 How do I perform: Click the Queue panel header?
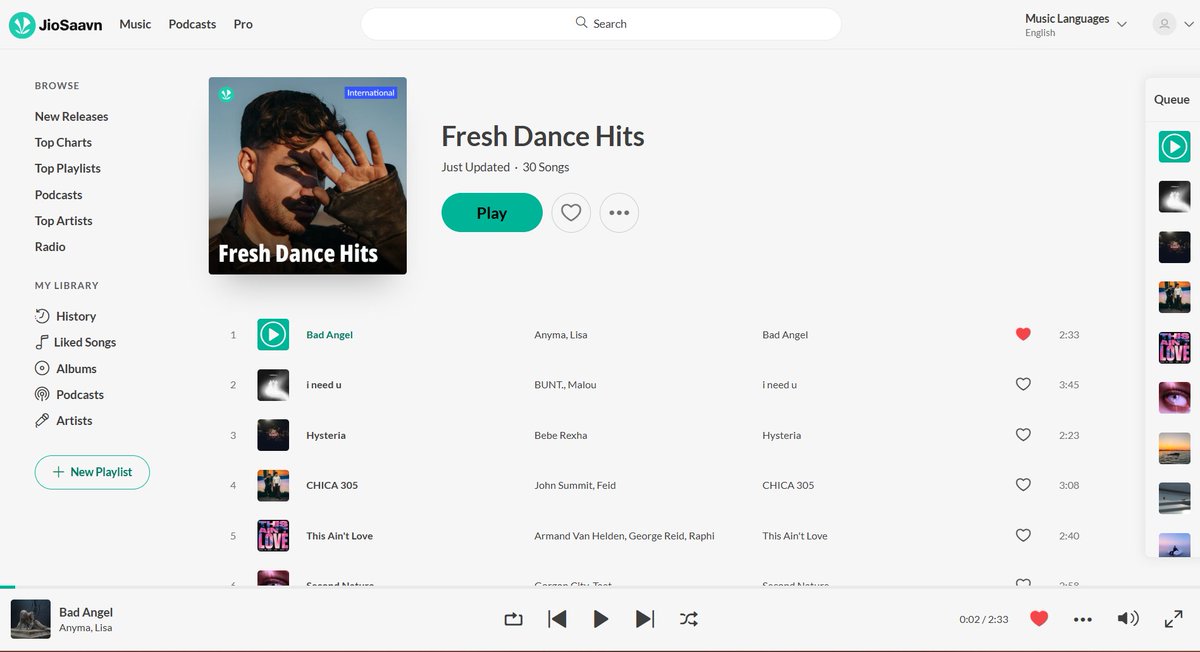click(x=1172, y=99)
